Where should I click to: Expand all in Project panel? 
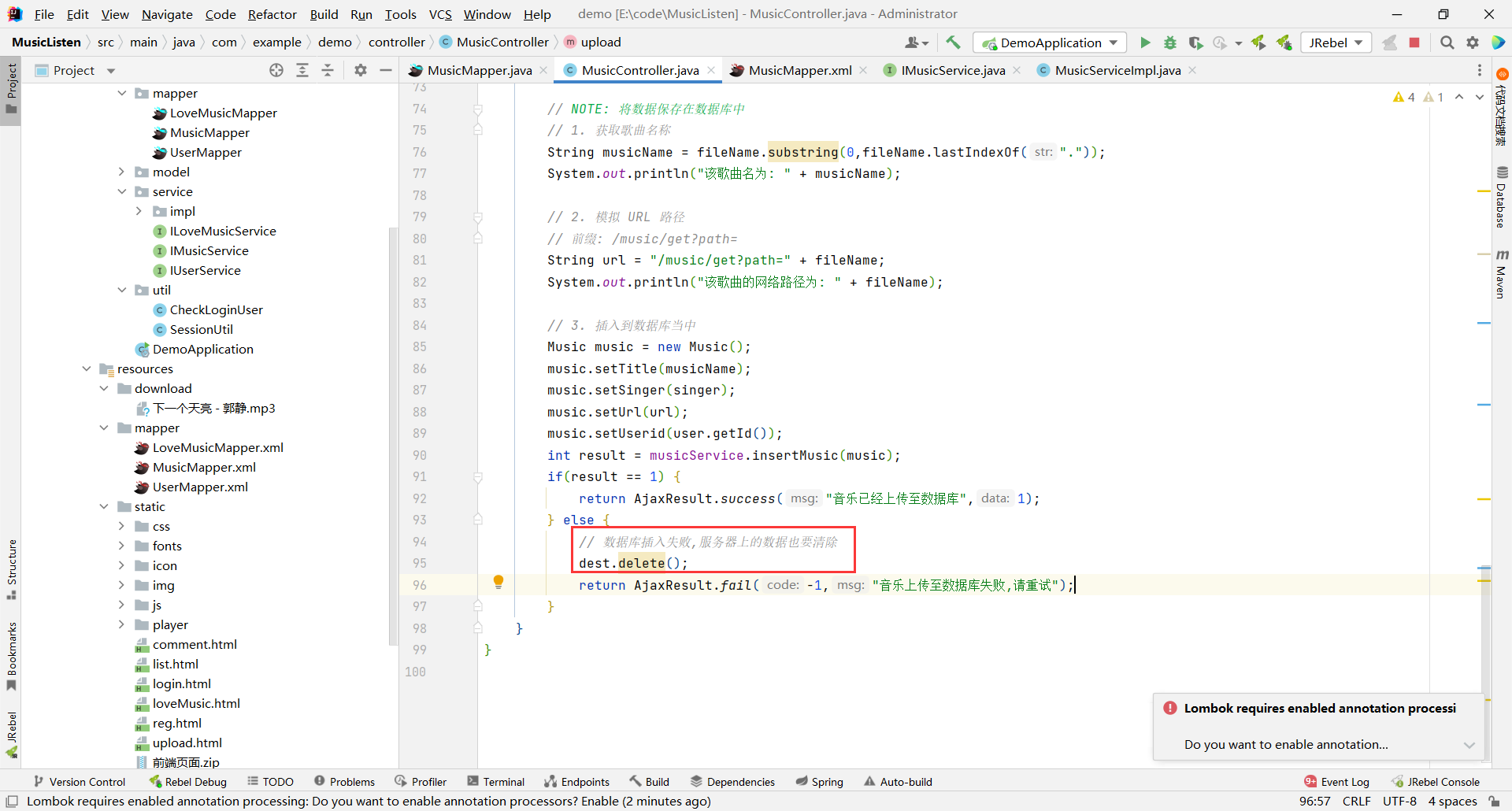[302, 70]
